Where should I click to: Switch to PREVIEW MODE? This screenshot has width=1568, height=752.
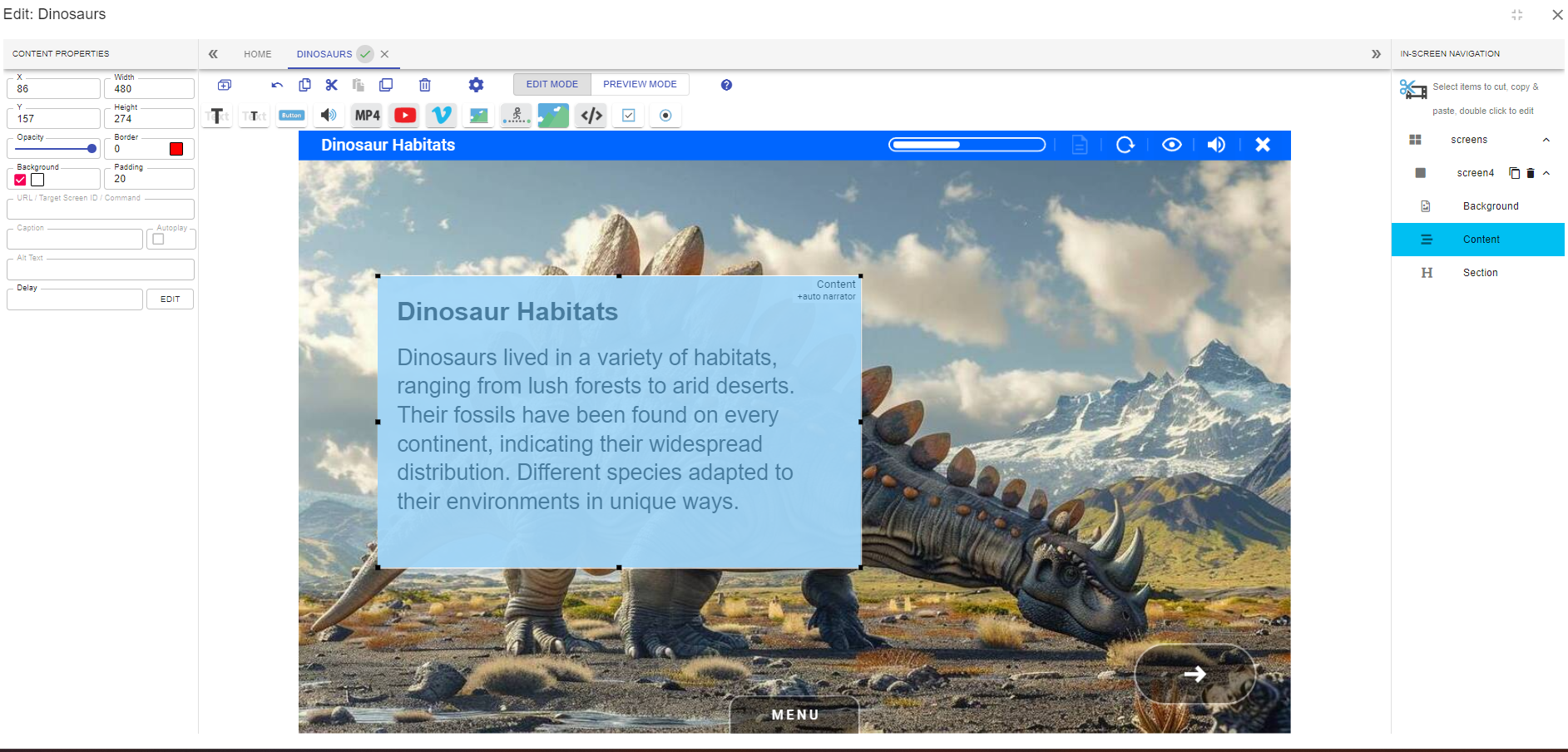click(x=640, y=84)
